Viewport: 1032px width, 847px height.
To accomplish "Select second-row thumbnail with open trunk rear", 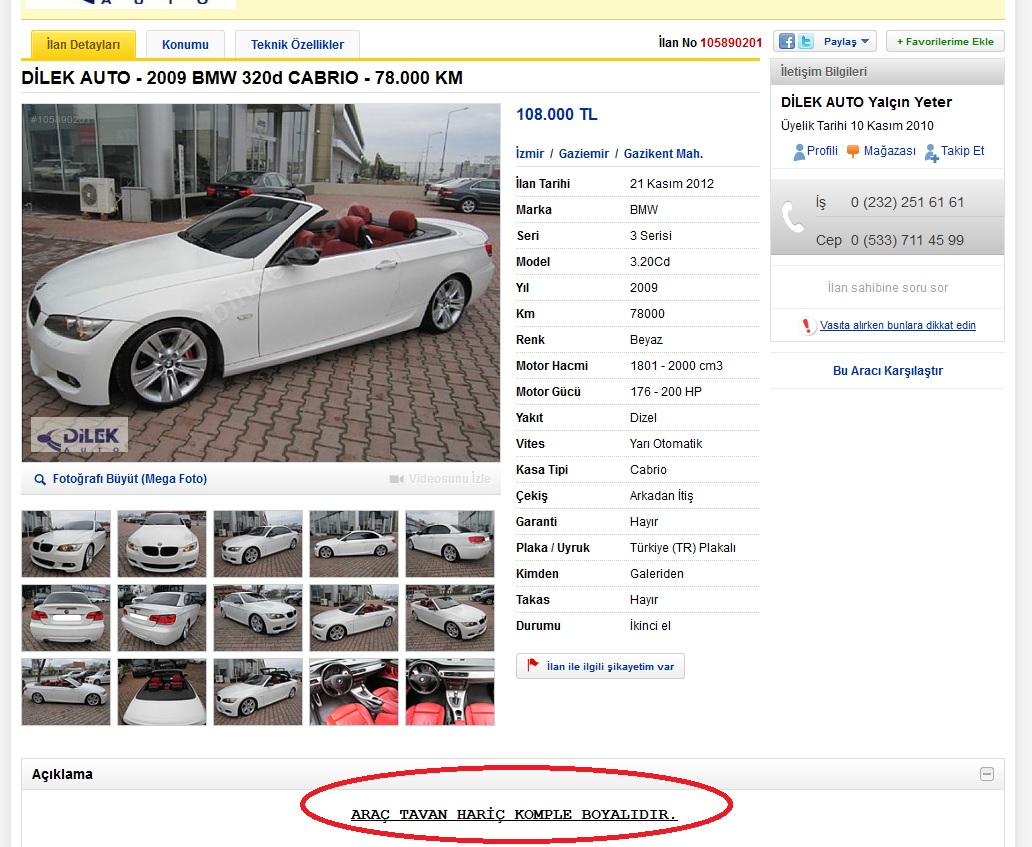I will pos(162,618).
